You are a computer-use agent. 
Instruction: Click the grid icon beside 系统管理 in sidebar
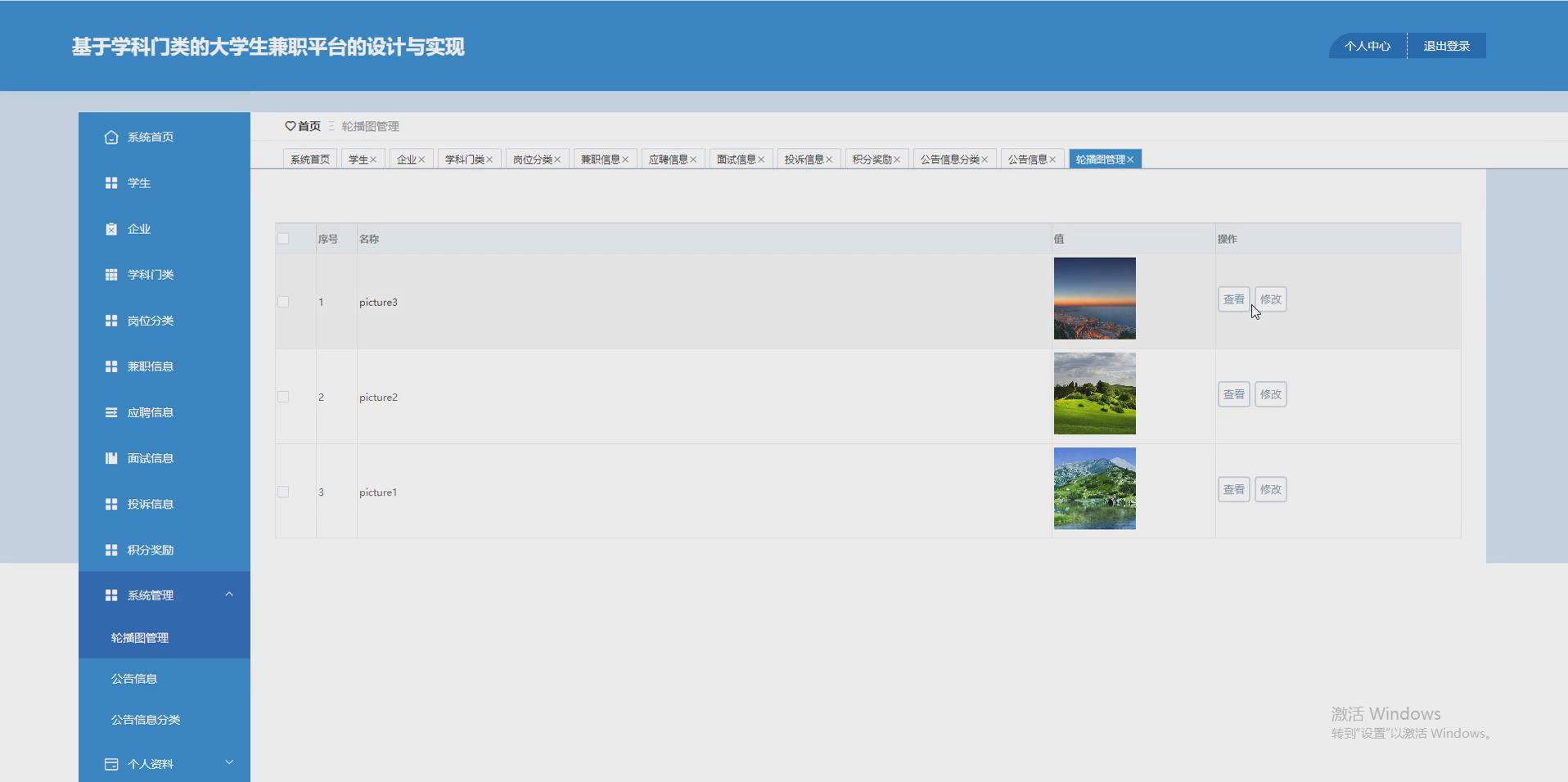coord(111,595)
